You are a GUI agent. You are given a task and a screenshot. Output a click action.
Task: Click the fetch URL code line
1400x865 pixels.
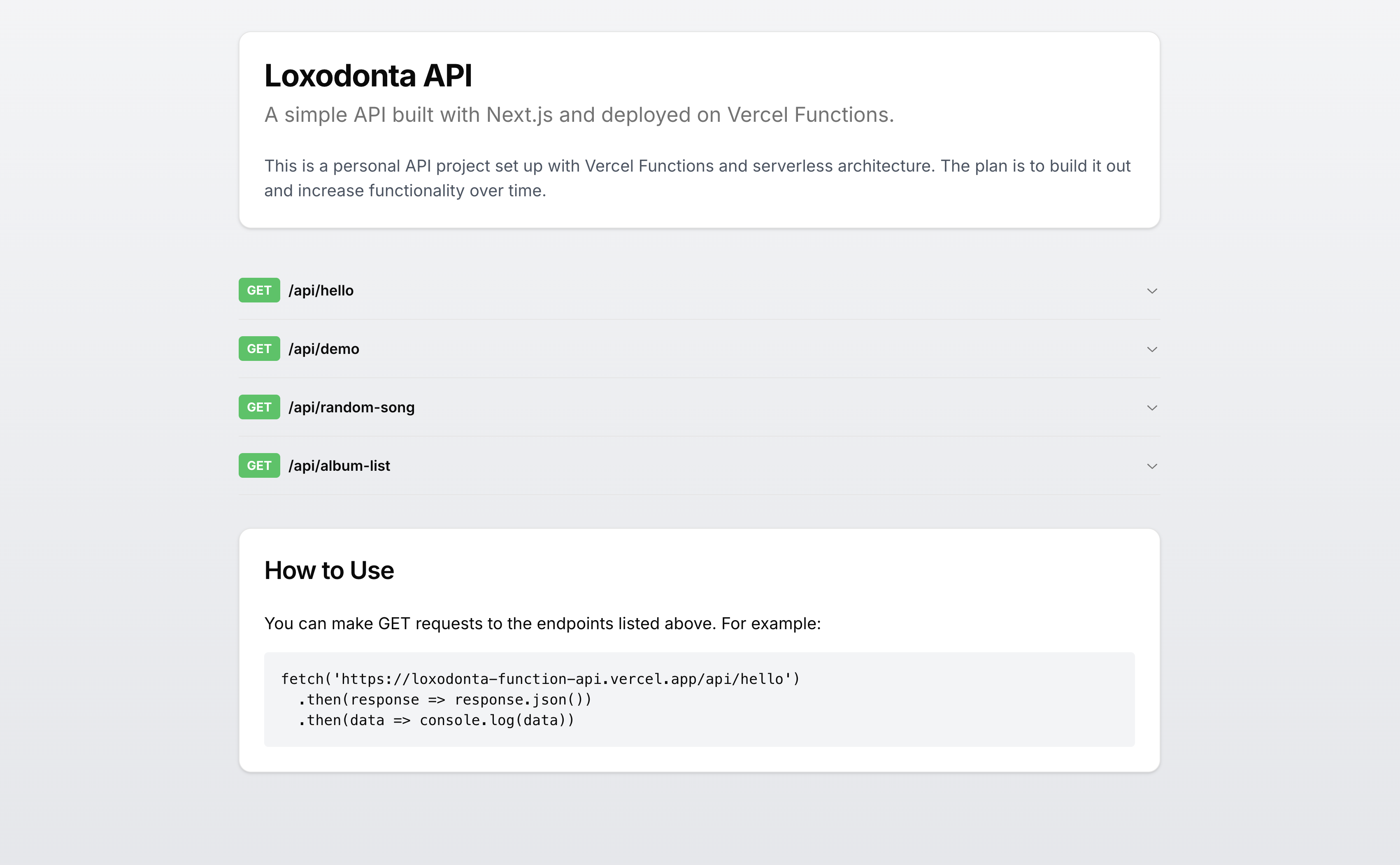click(x=540, y=679)
